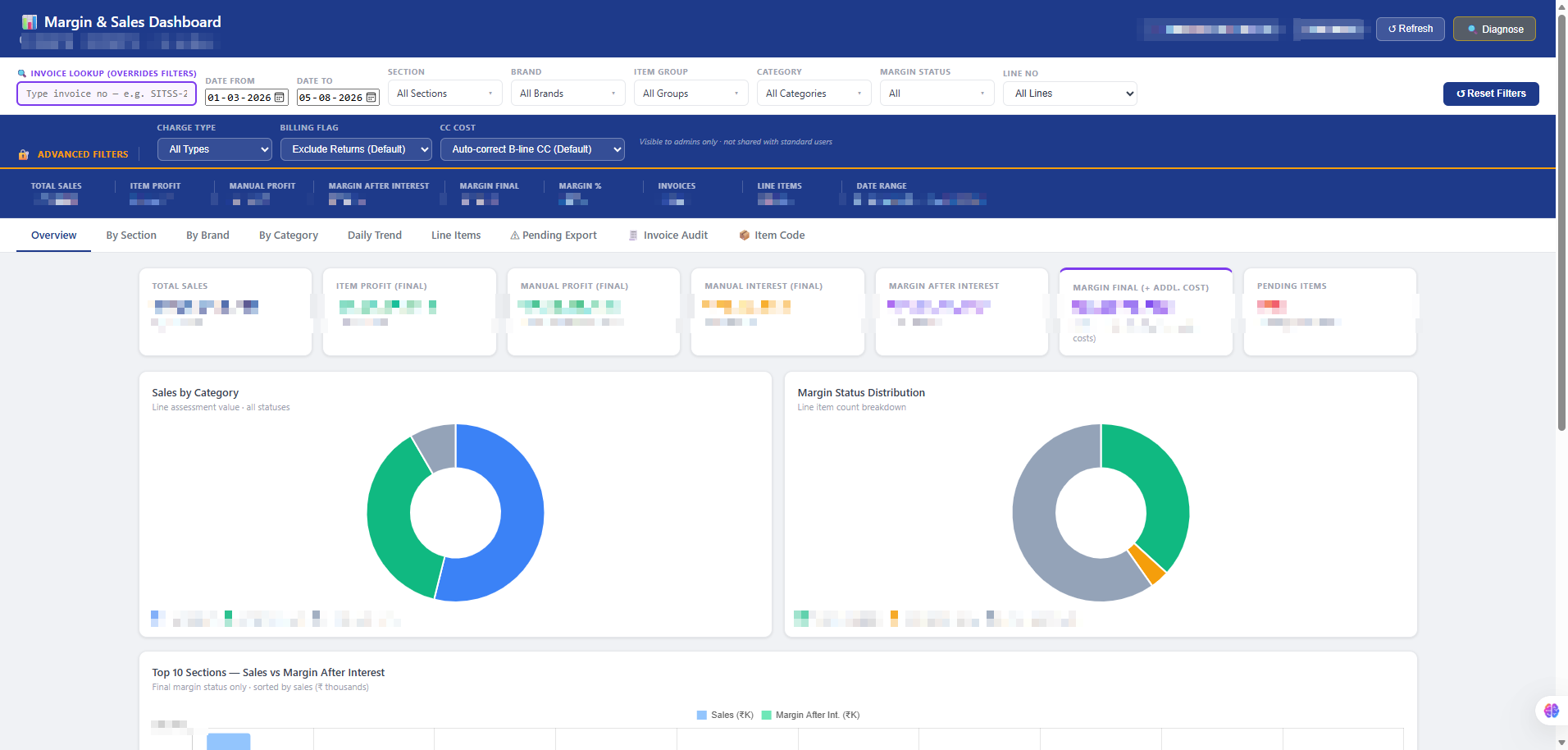The height and width of the screenshot is (750, 1568).
Task: Open the Section dropdown showing All Sections
Action: (445, 94)
